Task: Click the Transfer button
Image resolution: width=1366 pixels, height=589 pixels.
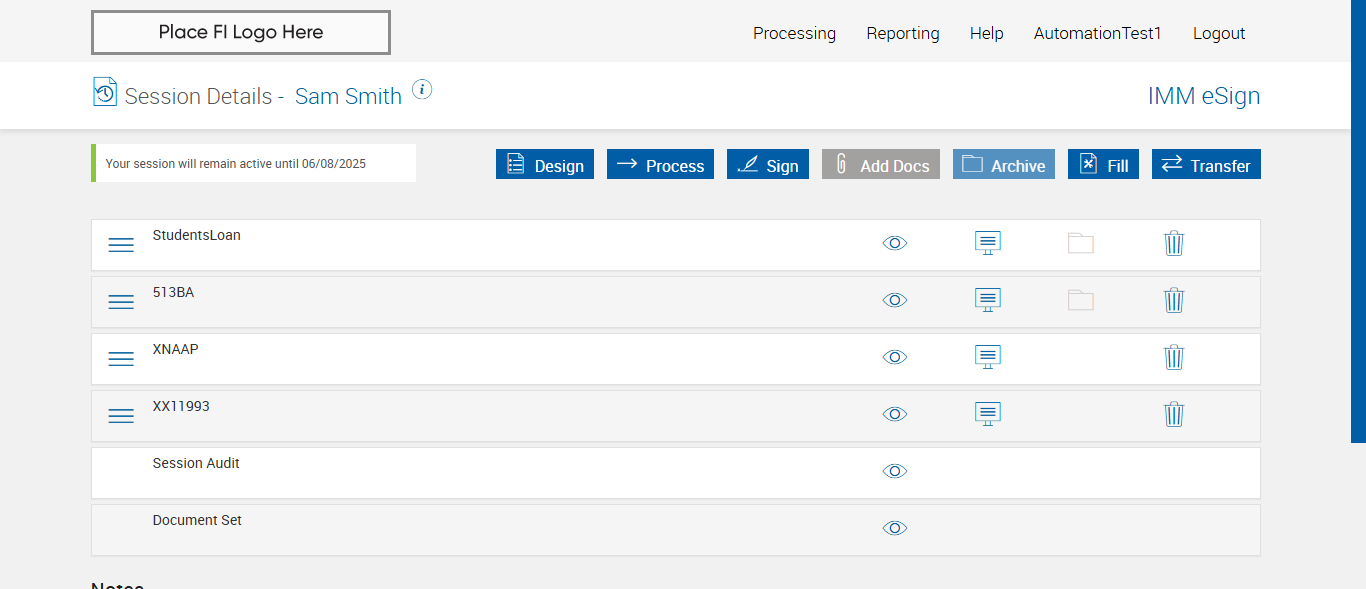Action: coord(1206,165)
